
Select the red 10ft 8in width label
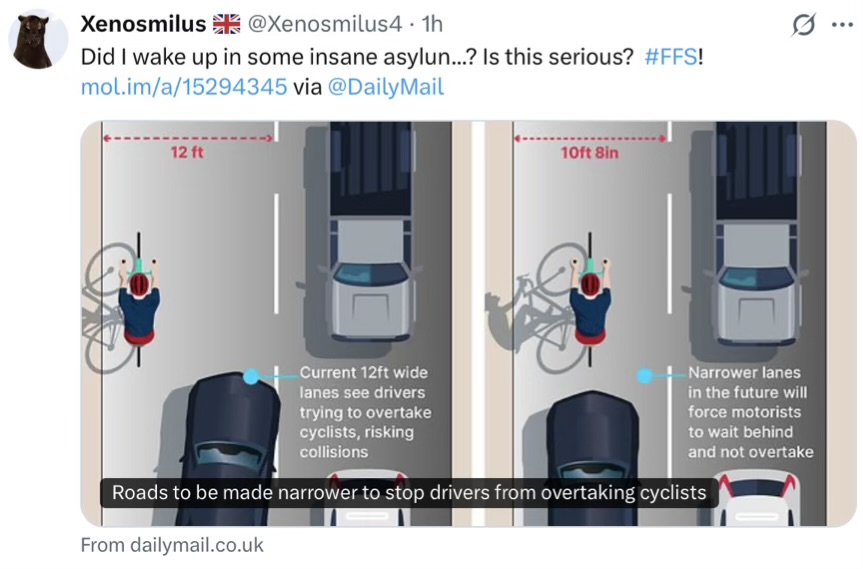(x=589, y=152)
